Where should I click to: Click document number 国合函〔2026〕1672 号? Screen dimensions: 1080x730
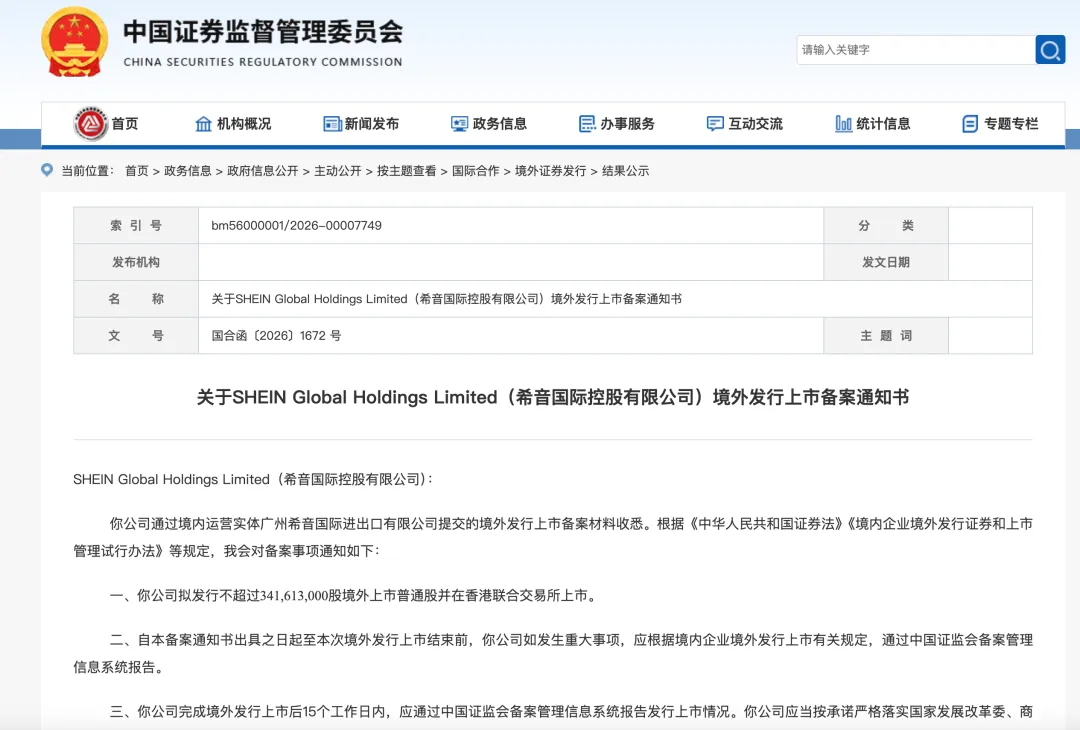click(x=276, y=336)
